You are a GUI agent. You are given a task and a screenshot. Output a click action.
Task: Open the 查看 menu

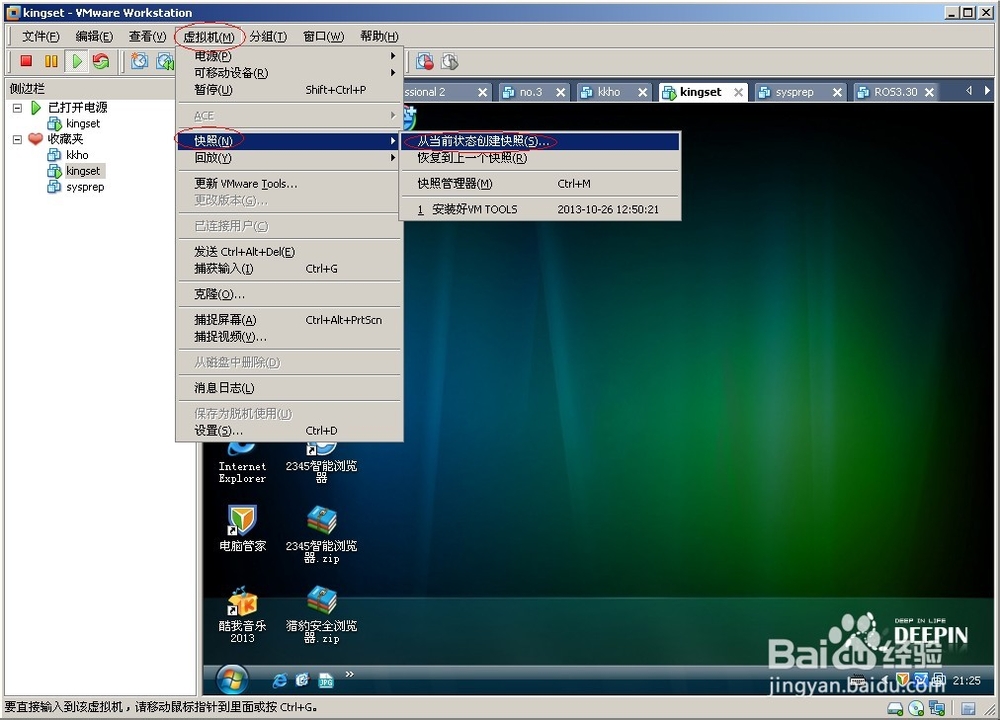tap(146, 36)
